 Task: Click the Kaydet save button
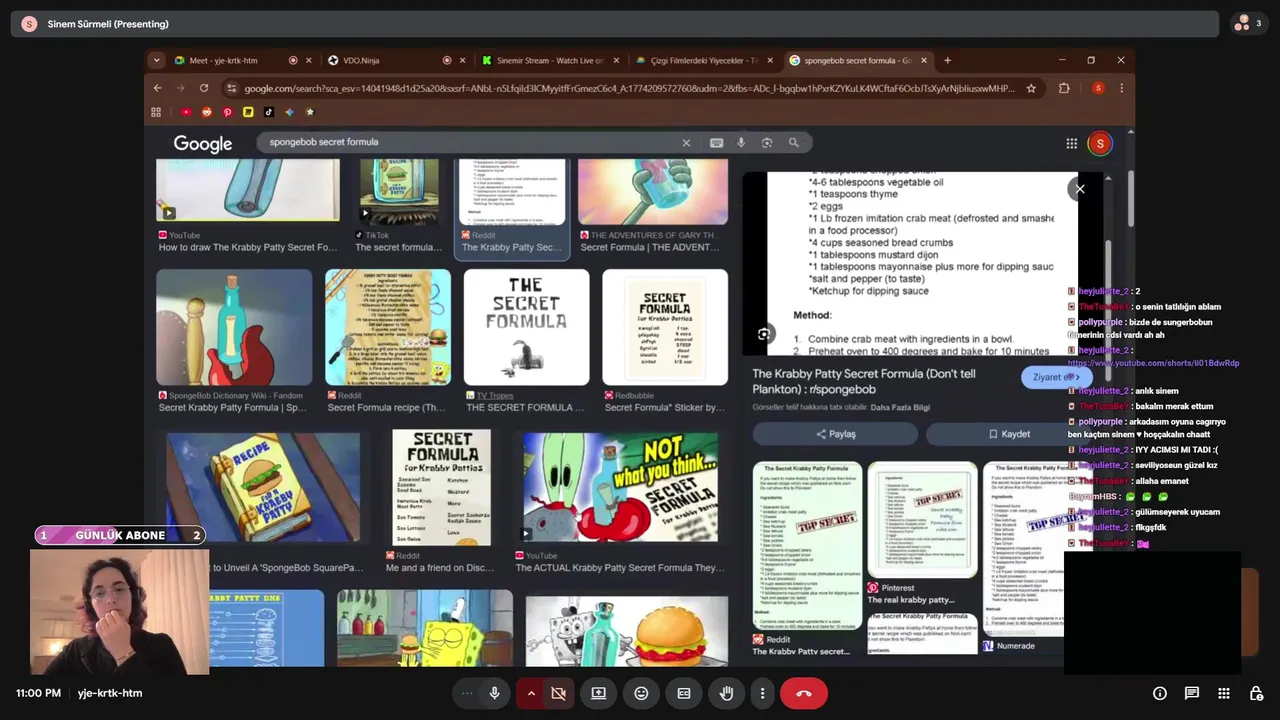(x=1009, y=434)
